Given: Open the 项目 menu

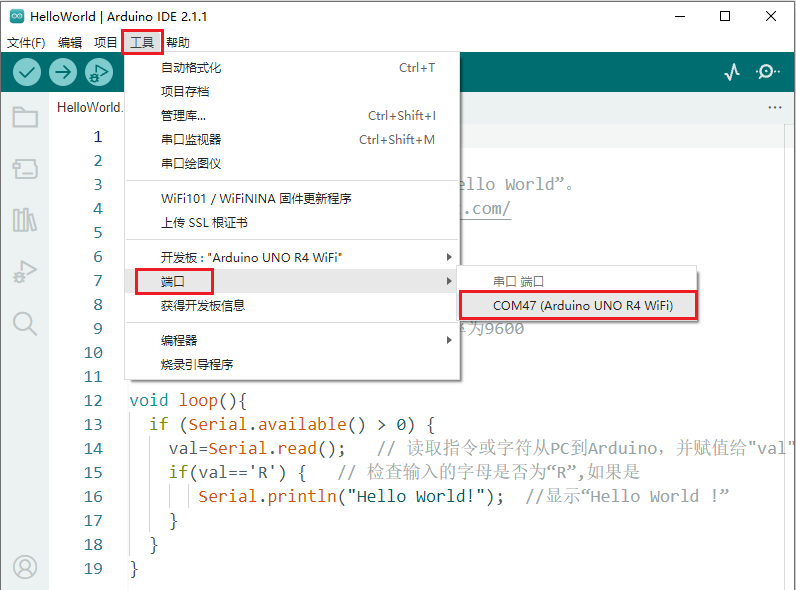Looking at the screenshot, I should coord(106,42).
